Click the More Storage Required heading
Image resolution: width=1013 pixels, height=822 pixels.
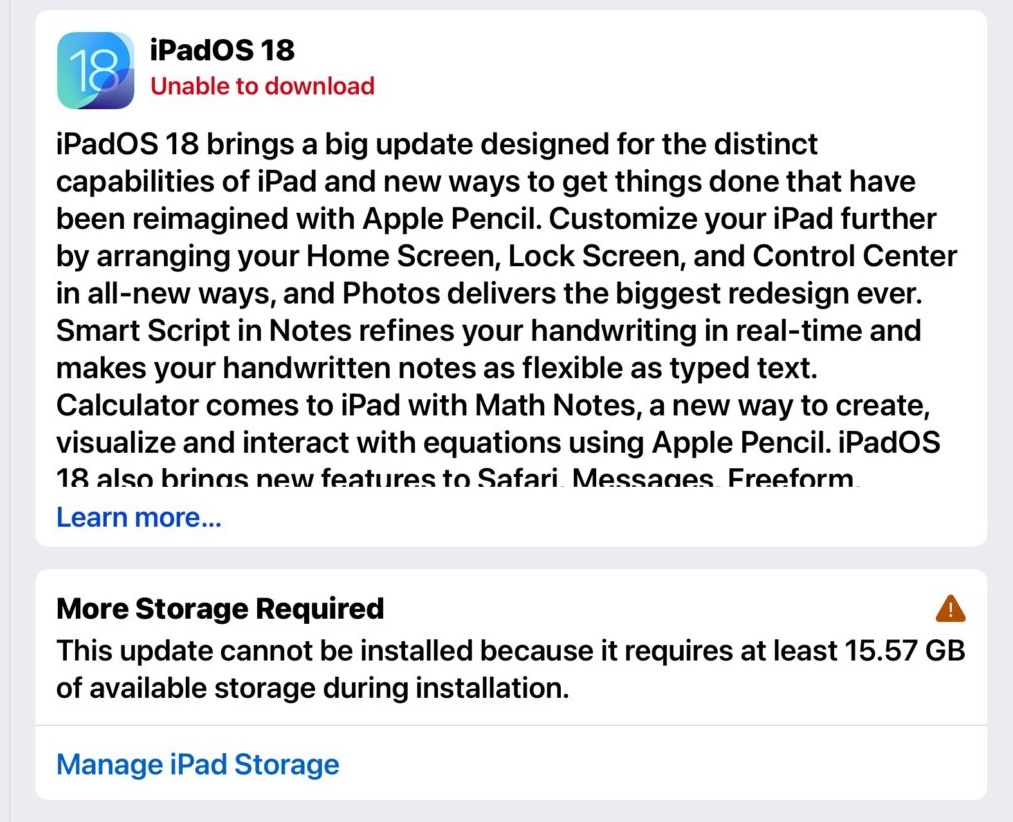click(220, 608)
